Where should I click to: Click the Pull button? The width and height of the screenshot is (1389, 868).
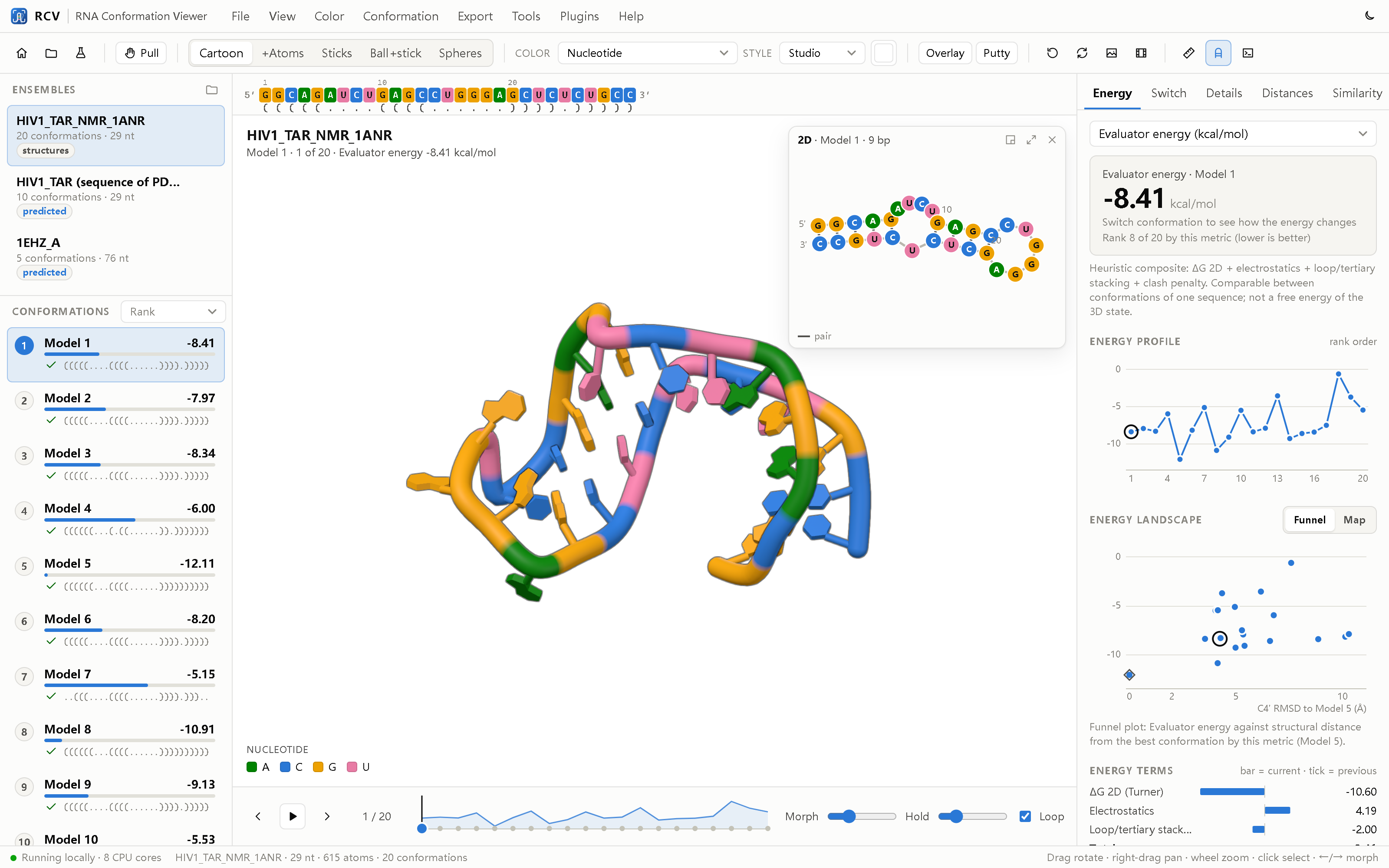click(141, 53)
